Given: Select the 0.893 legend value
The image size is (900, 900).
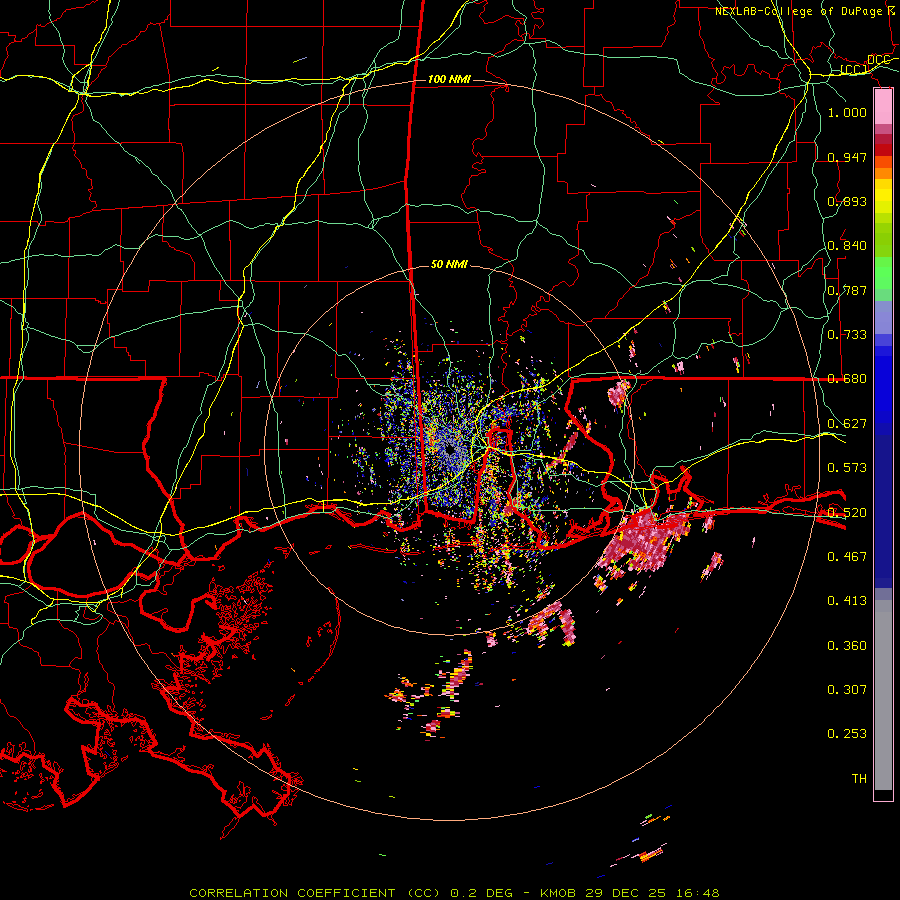Looking at the screenshot, I should 847,201.
